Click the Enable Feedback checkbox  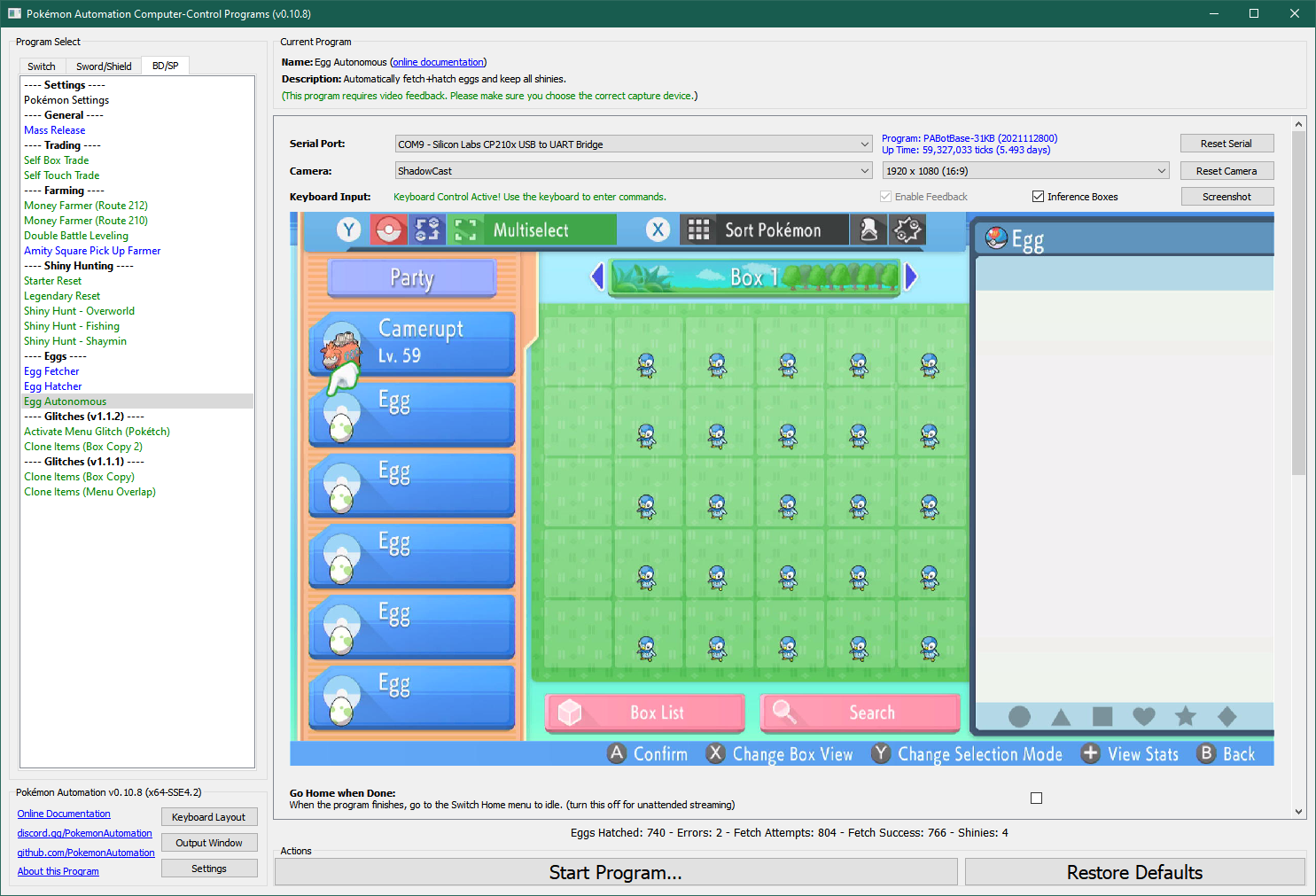(x=885, y=197)
